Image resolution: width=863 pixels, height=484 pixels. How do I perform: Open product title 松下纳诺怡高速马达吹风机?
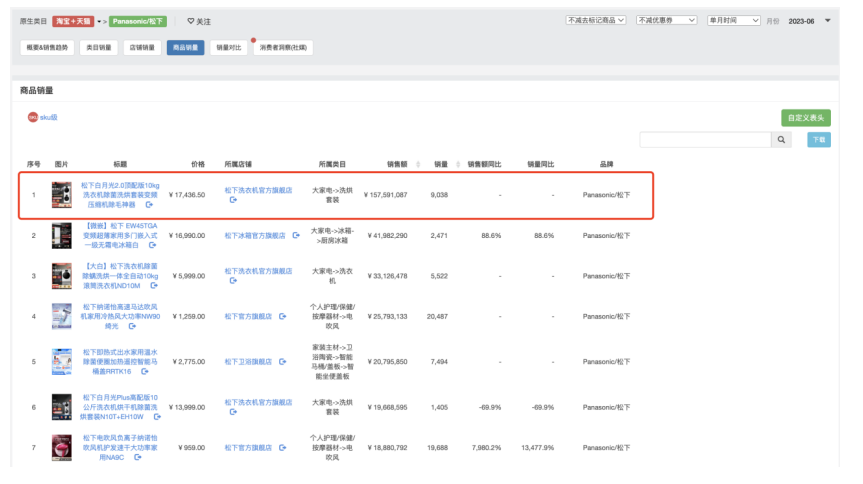[120, 317]
